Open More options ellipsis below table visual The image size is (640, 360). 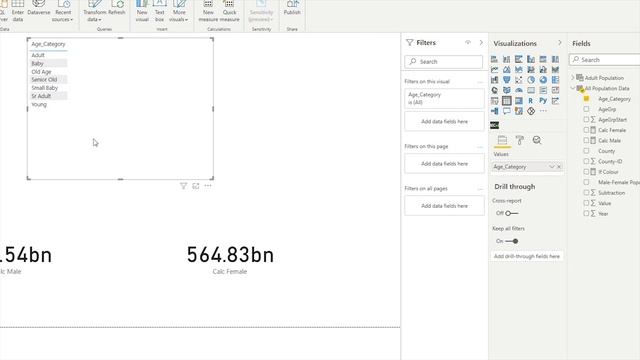coord(208,186)
